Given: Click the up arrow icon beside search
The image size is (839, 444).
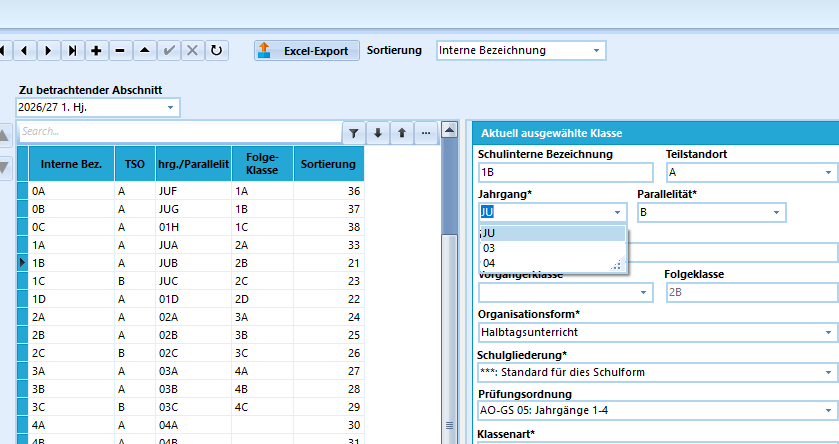Looking at the screenshot, I should coord(402,133).
